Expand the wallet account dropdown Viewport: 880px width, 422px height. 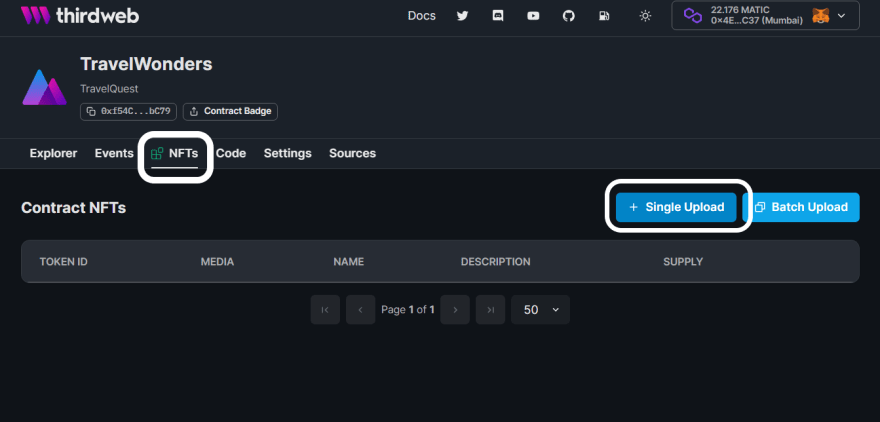click(841, 16)
